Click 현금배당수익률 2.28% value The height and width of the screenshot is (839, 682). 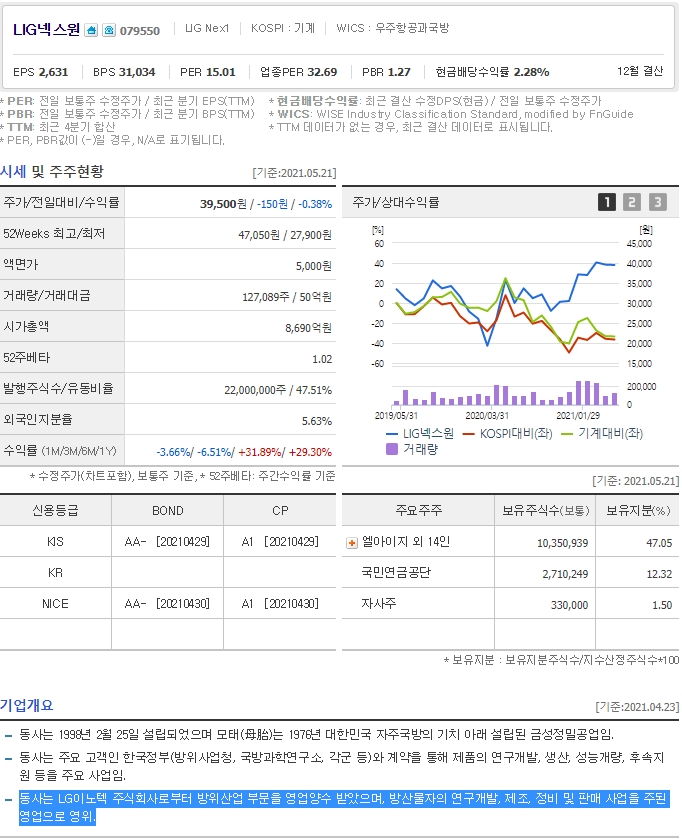point(492,72)
